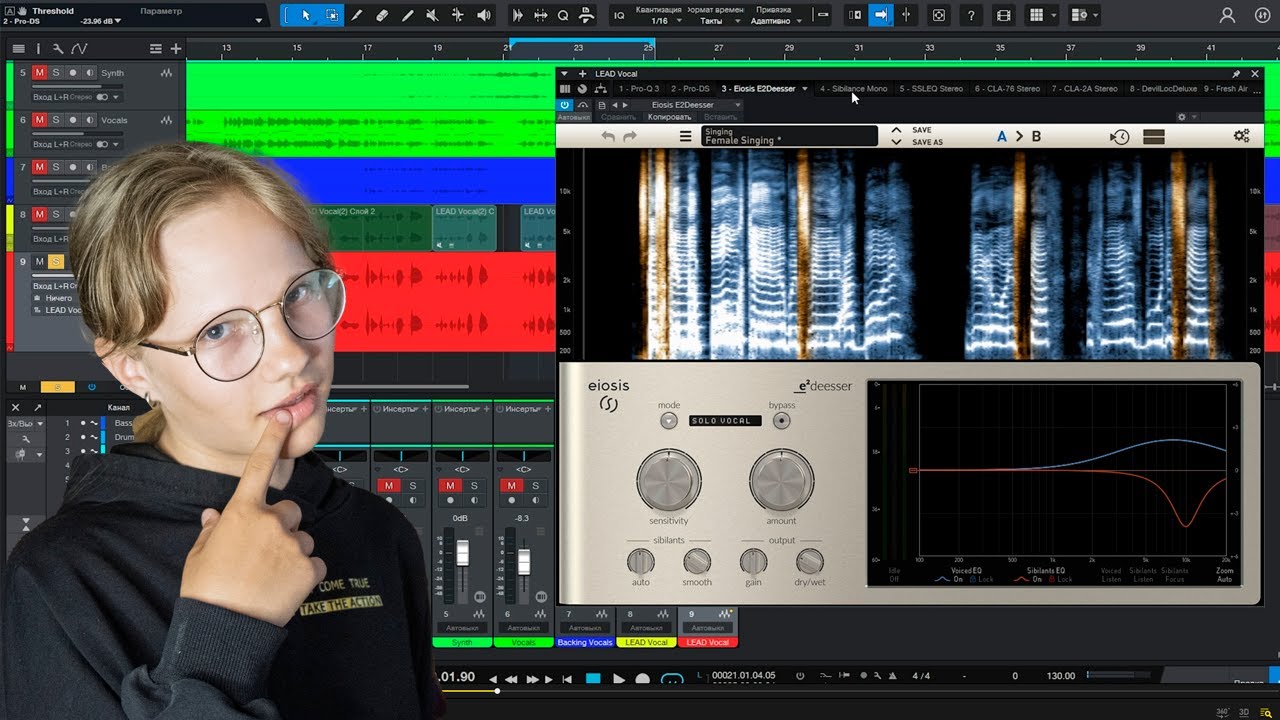This screenshot has width=1280, height=720.
Task: Mute the Vocals channel in the mixer
Action: (x=512, y=486)
